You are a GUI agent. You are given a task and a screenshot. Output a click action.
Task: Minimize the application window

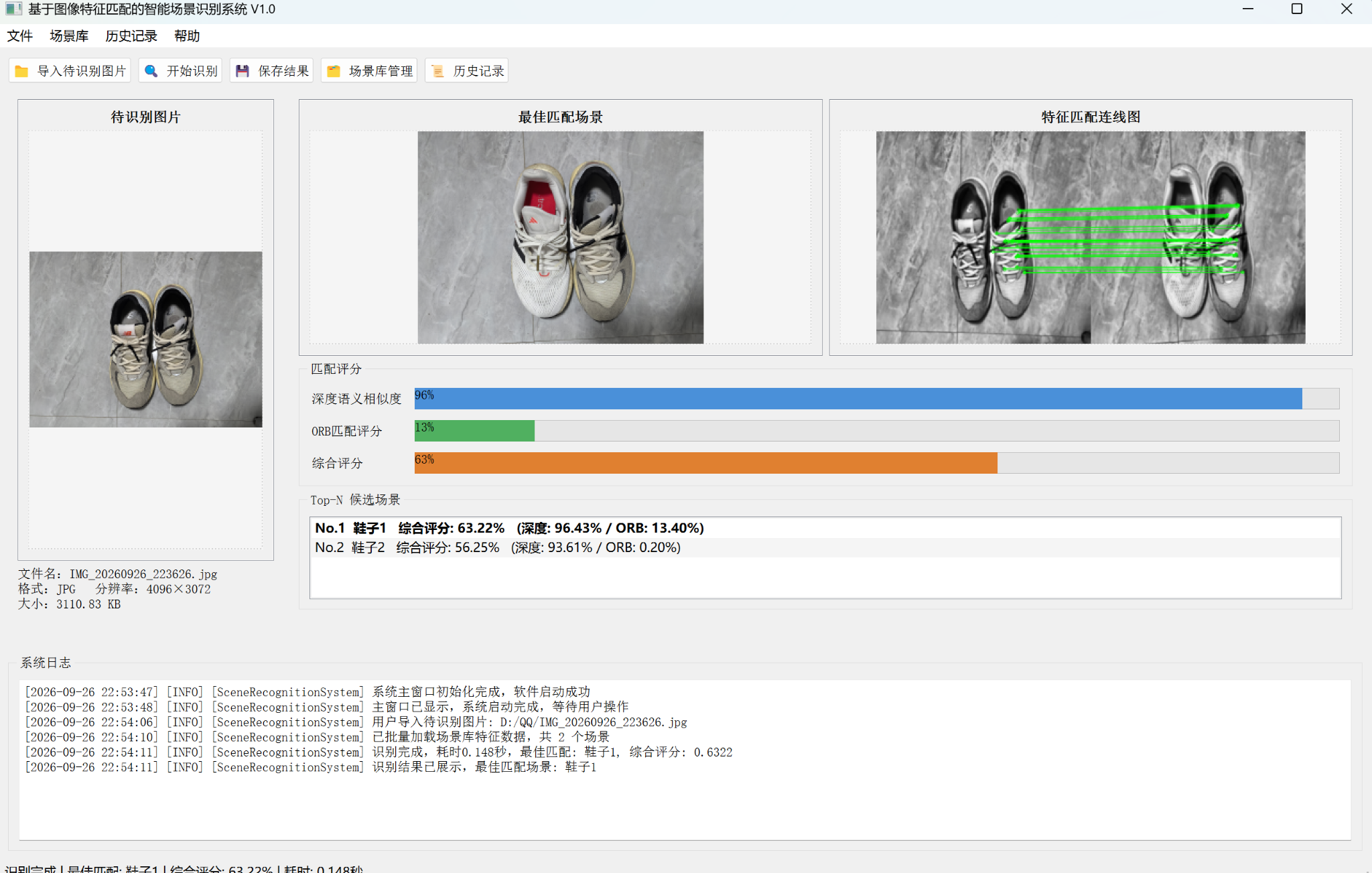pos(1247,9)
